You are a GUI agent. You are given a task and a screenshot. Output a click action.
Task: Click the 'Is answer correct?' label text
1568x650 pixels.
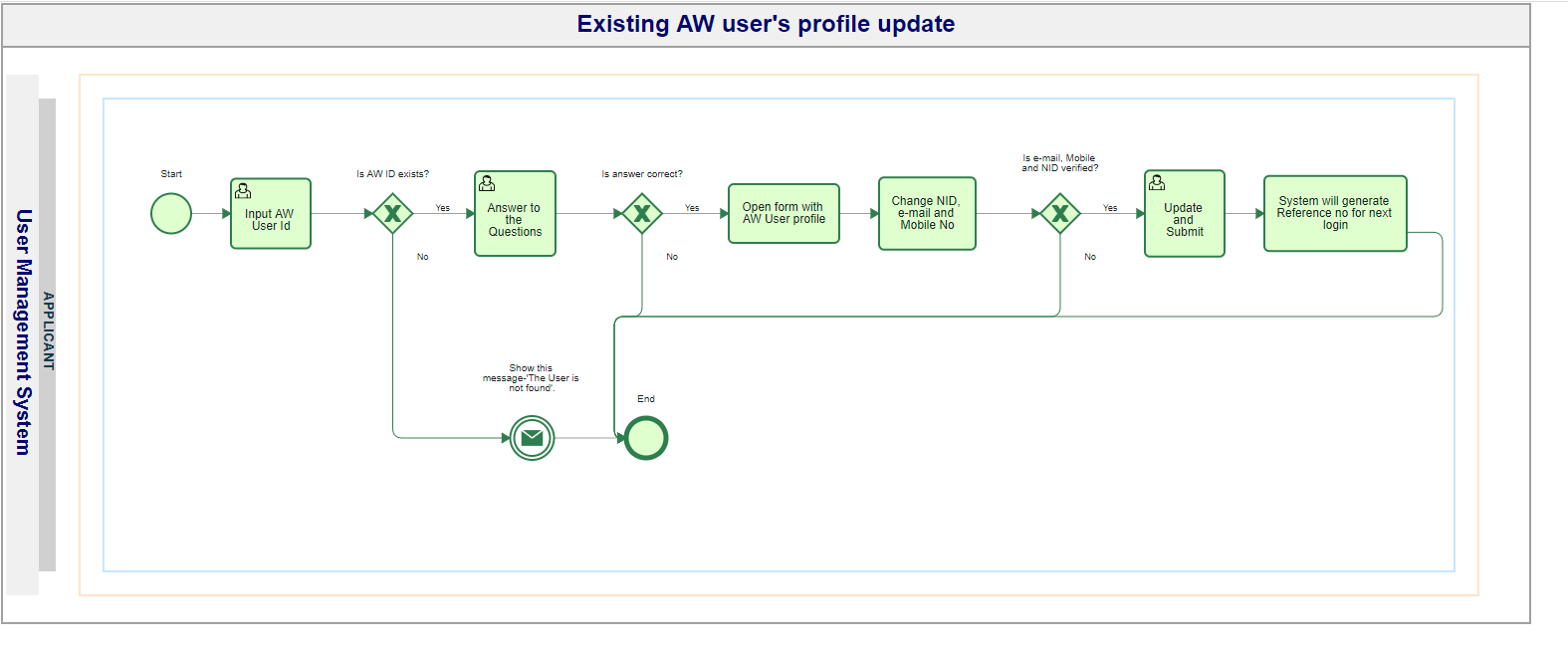pyautogui.click(x=642, y=174)
